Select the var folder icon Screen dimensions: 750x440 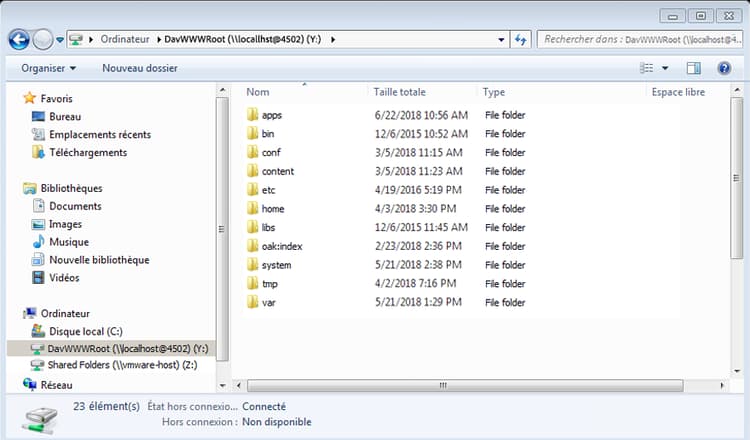pyautogui.click(x=253, y=302)
